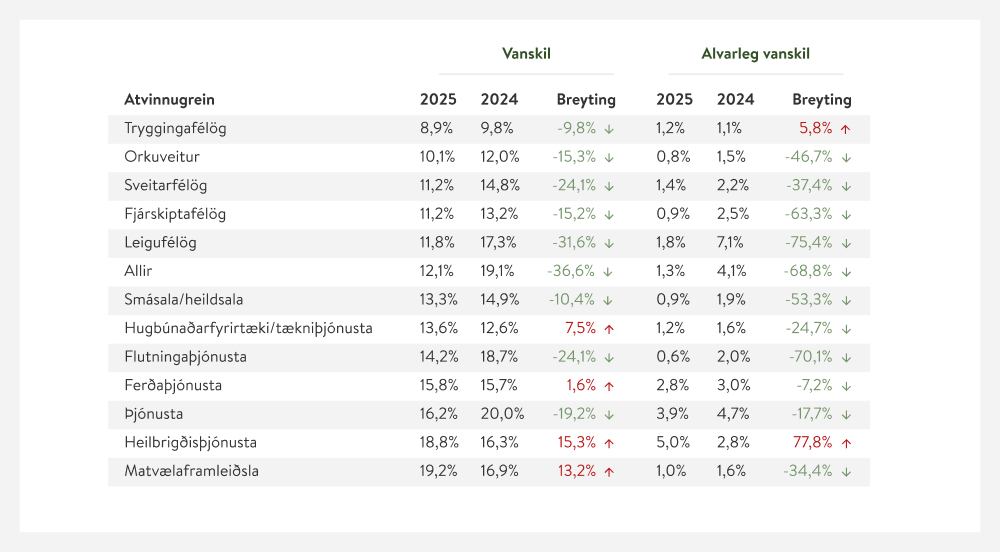Click the green down arrow beside Leigufélög -75,4%
The width and height of the screenshot is (1000, 552).
pos(845,243)
